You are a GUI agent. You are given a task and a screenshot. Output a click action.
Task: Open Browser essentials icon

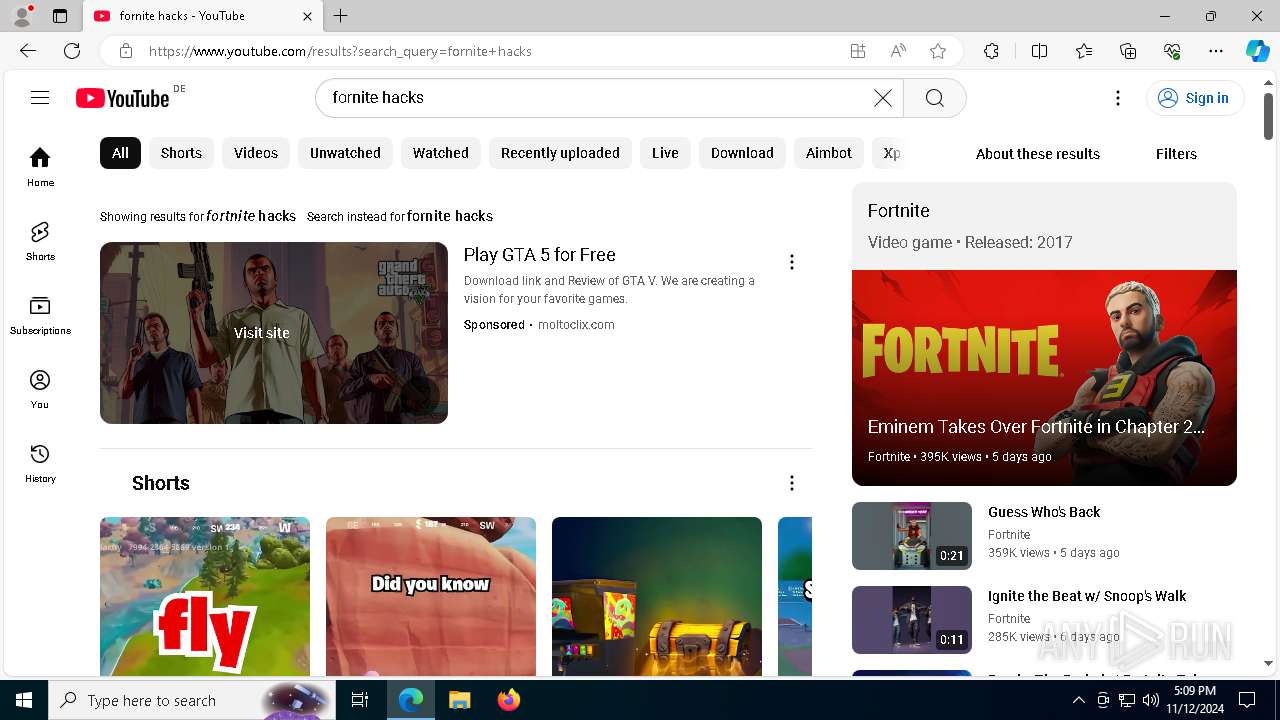click(1172, 51)
